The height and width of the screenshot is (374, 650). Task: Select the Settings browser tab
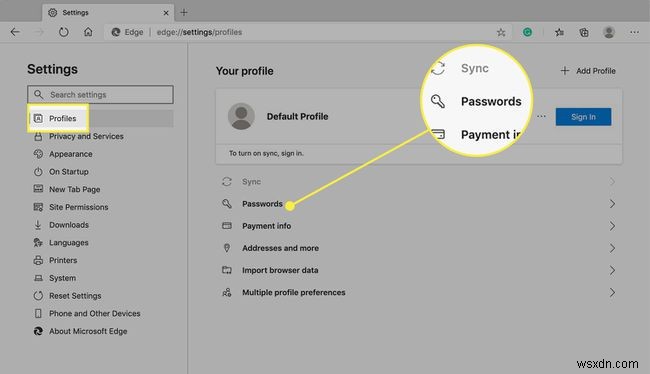point(108,12)
